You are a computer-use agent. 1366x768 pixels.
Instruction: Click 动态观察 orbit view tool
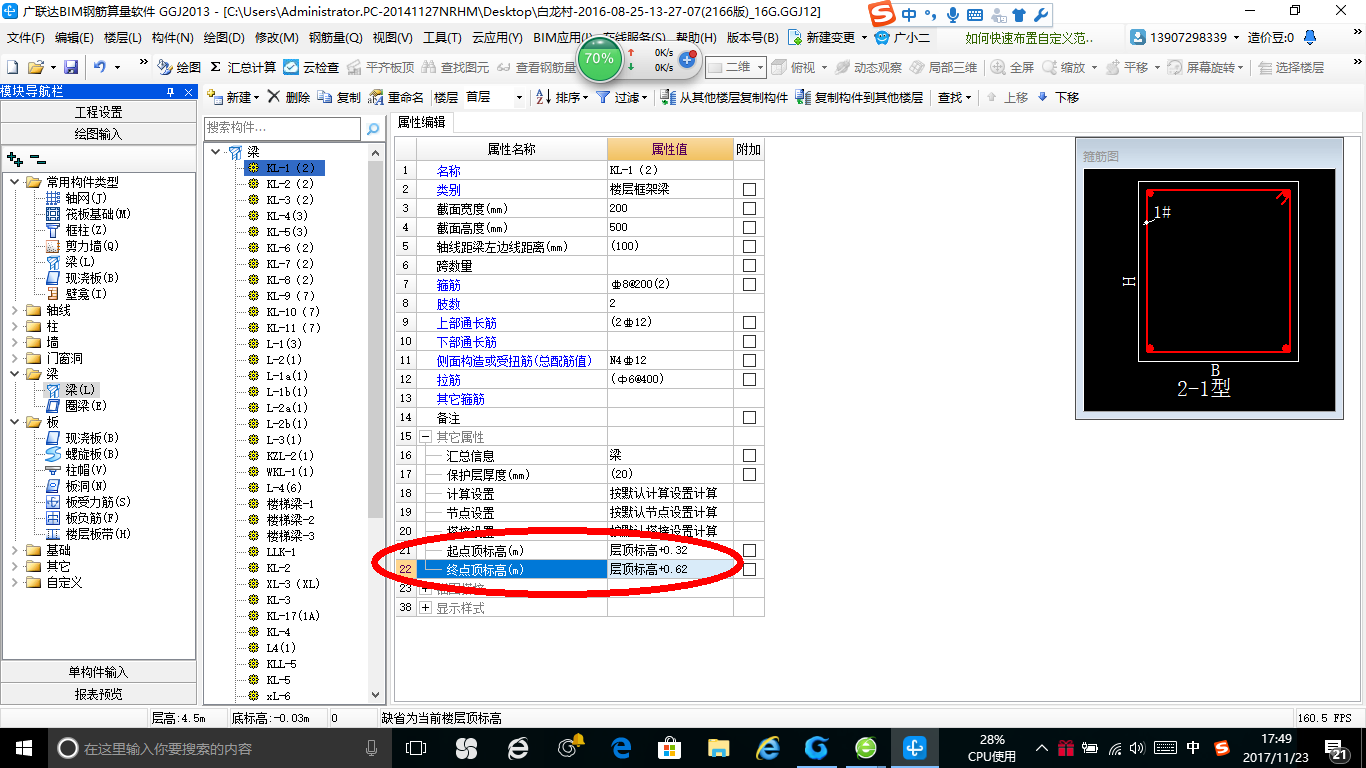pos(867,67)
